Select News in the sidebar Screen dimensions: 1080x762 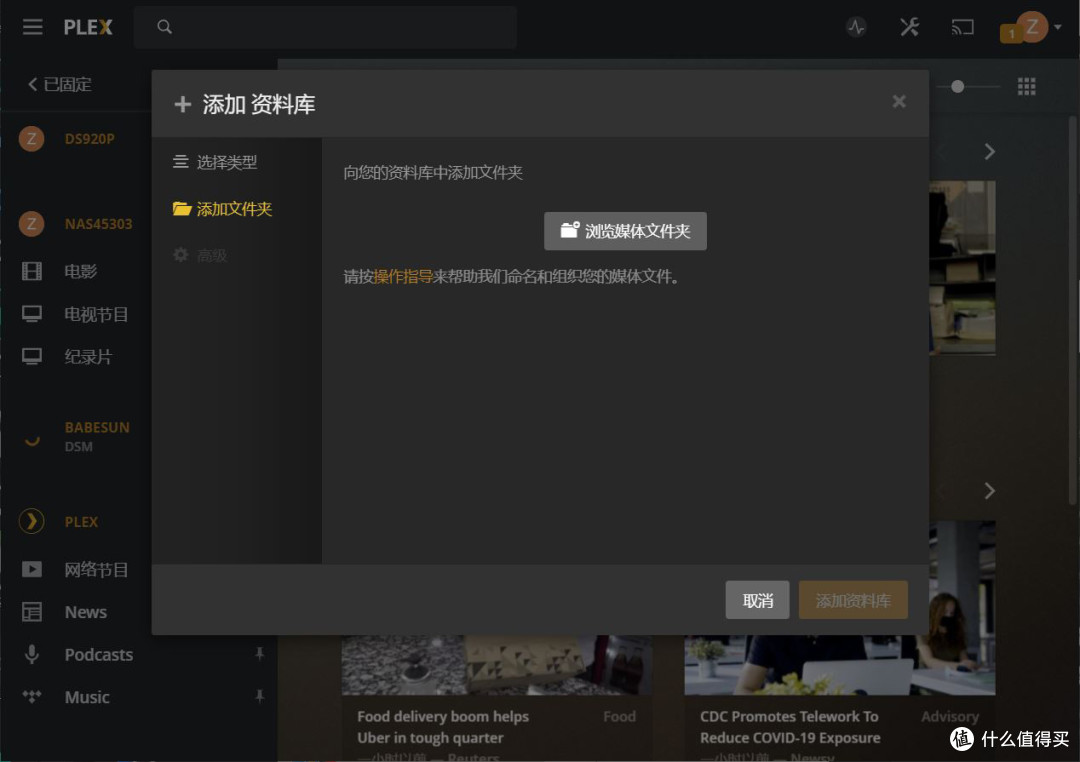85,612
